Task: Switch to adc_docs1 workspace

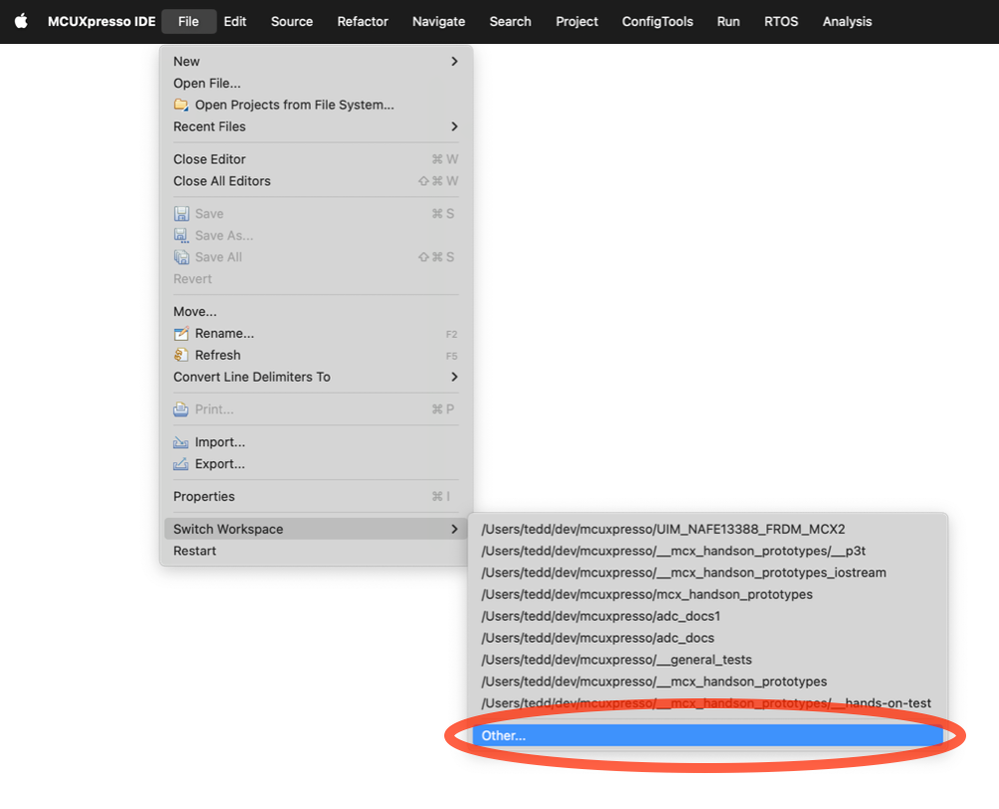Action: pos(707,616)
